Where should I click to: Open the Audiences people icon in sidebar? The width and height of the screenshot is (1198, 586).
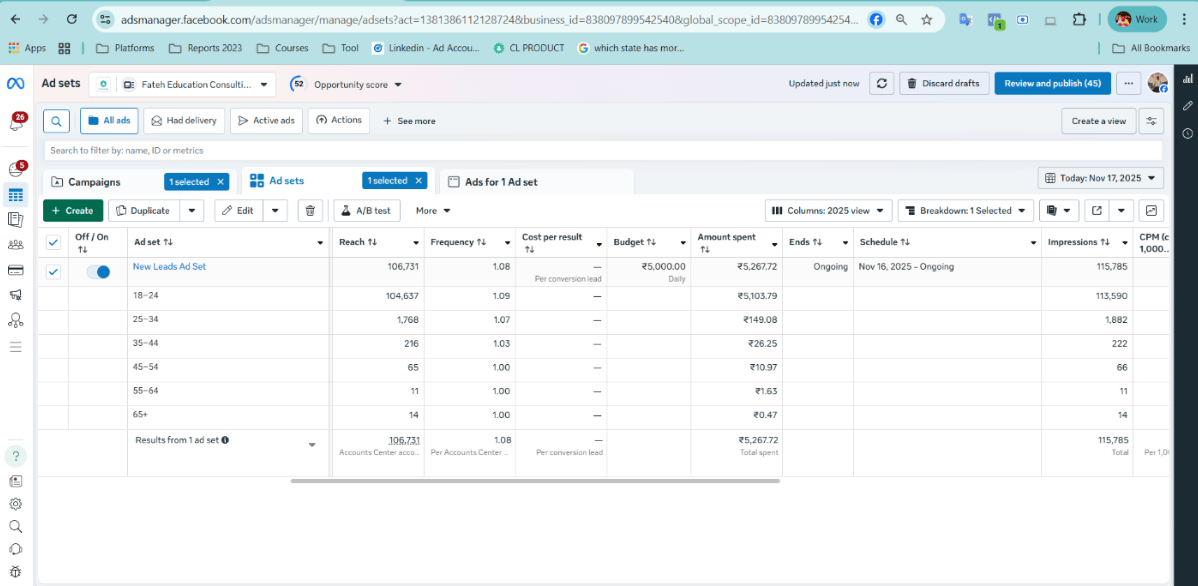pos(15,245)
